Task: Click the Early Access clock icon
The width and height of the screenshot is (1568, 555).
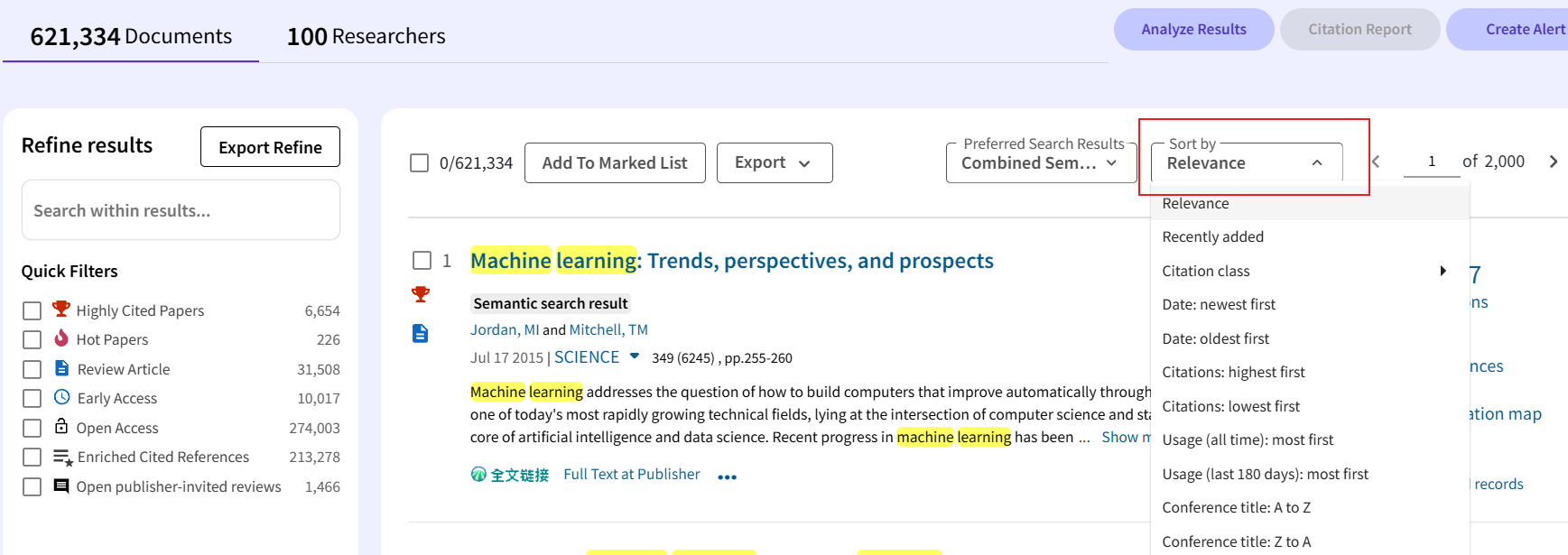Action: click(x=61, y=397)
